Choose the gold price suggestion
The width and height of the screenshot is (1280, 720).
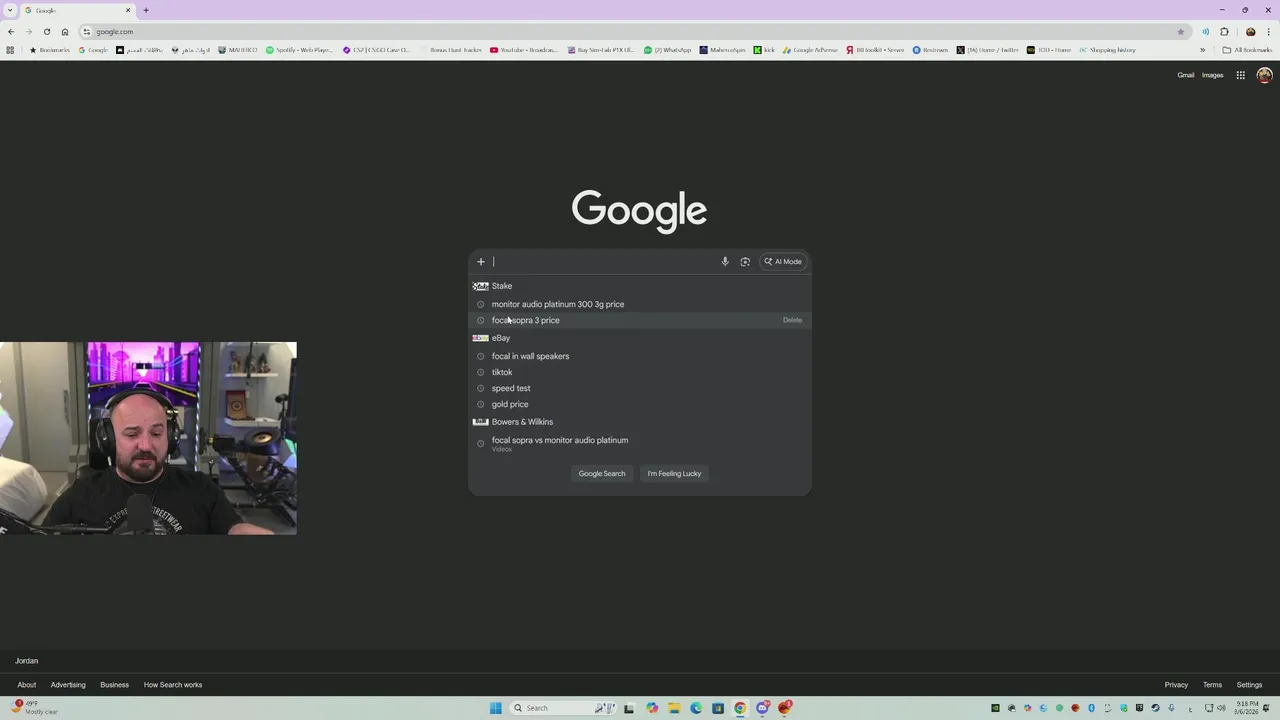click(640, 404)
